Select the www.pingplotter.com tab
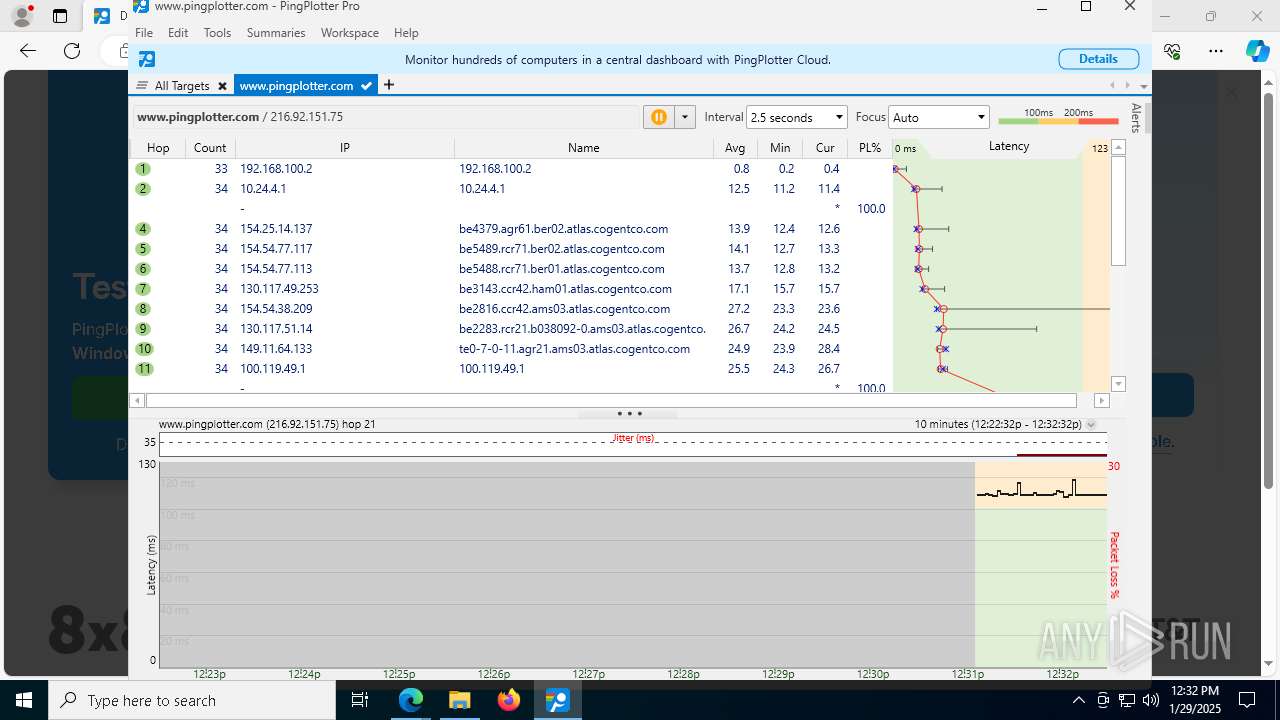This screenshot has width=1280, height=720. point(296,86)
